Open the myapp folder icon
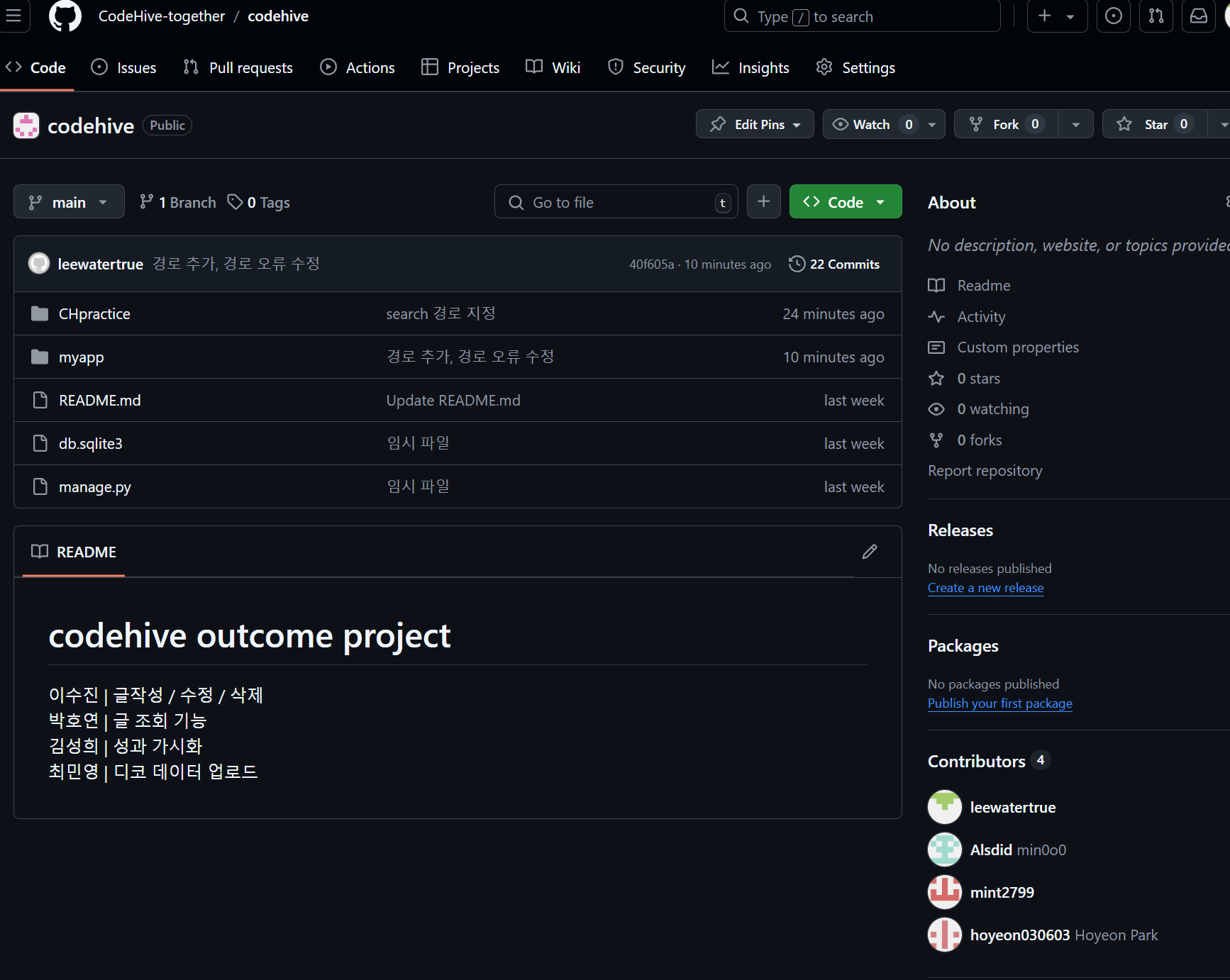 [x=40, y=357]
